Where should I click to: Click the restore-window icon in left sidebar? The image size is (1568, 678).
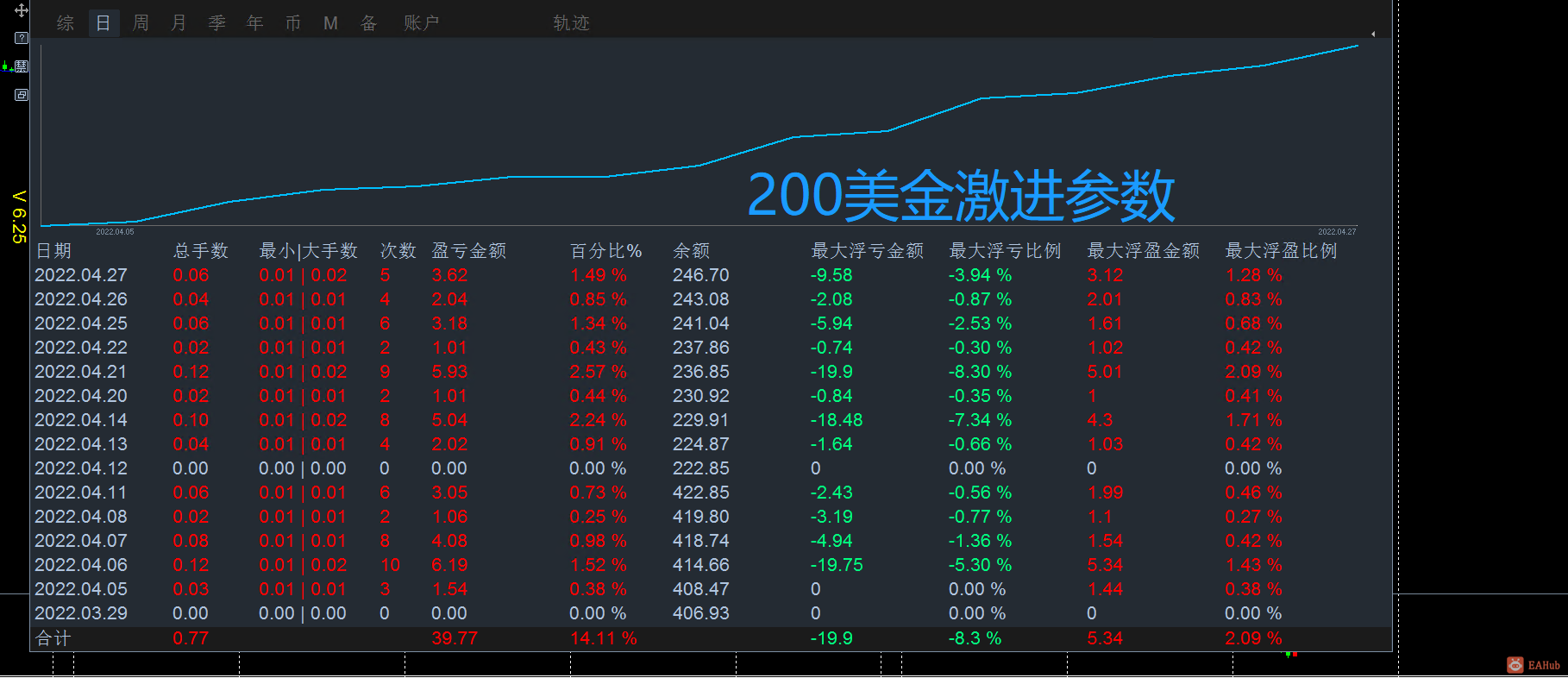tap(22, 95)
